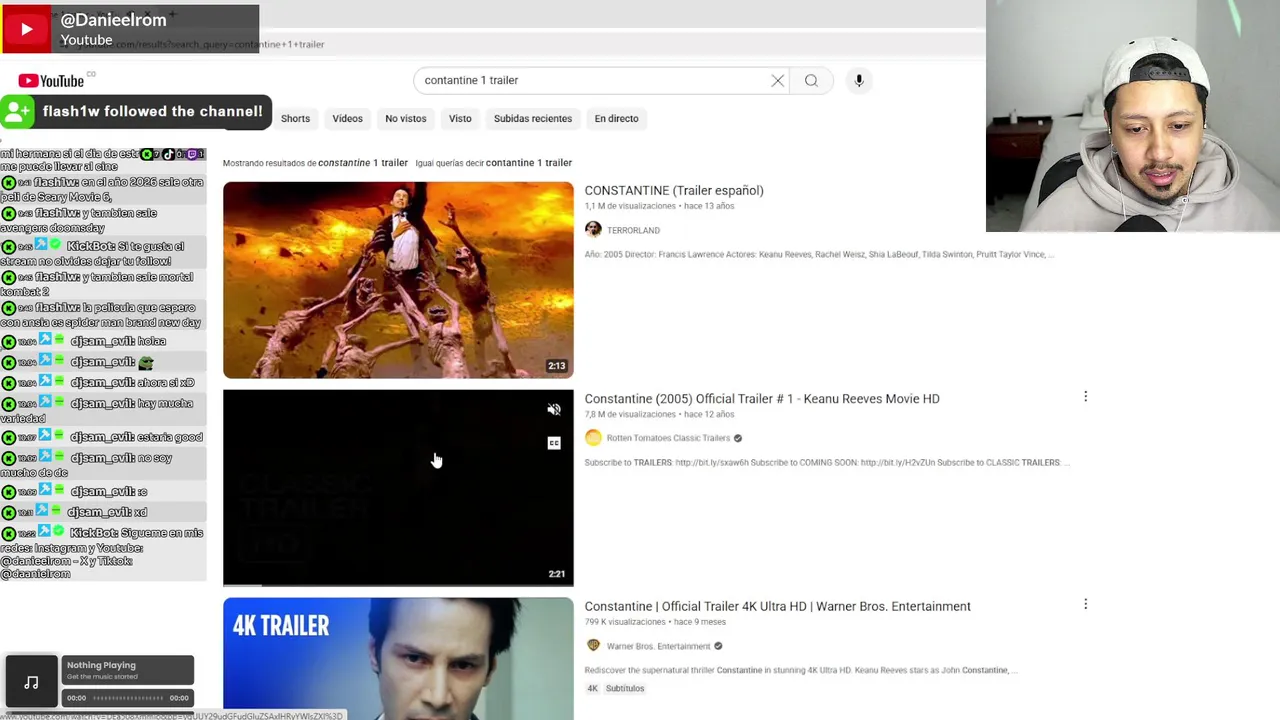Select the Videos filter chip
1280x720 pixels.
click(347, 118)
